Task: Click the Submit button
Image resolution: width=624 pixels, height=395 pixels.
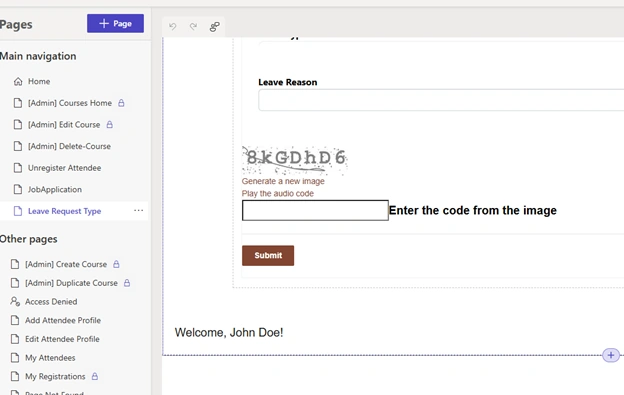Action: (268, 255)
